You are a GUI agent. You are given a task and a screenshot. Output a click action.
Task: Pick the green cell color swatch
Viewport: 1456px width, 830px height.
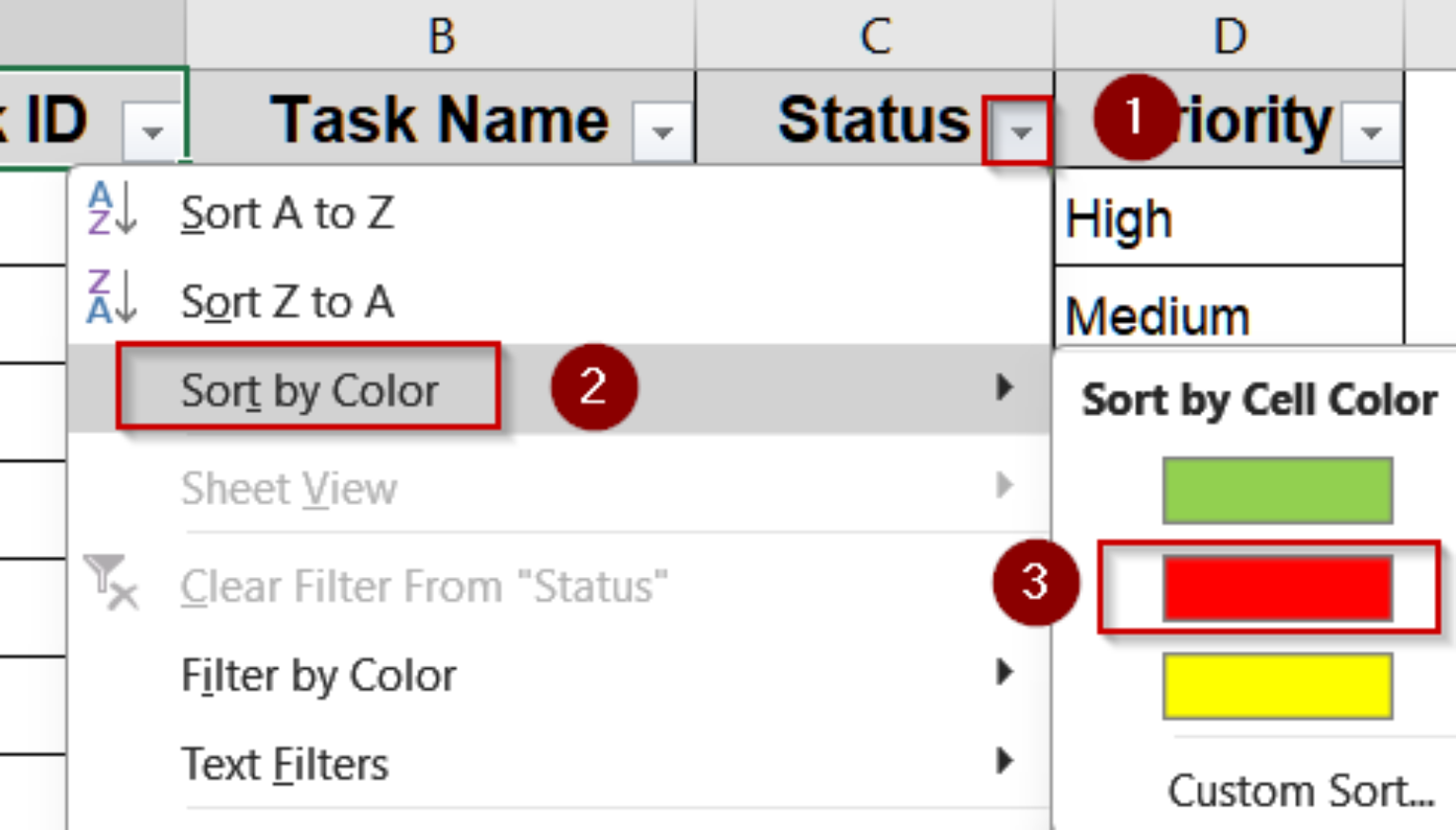[1276, 490]
